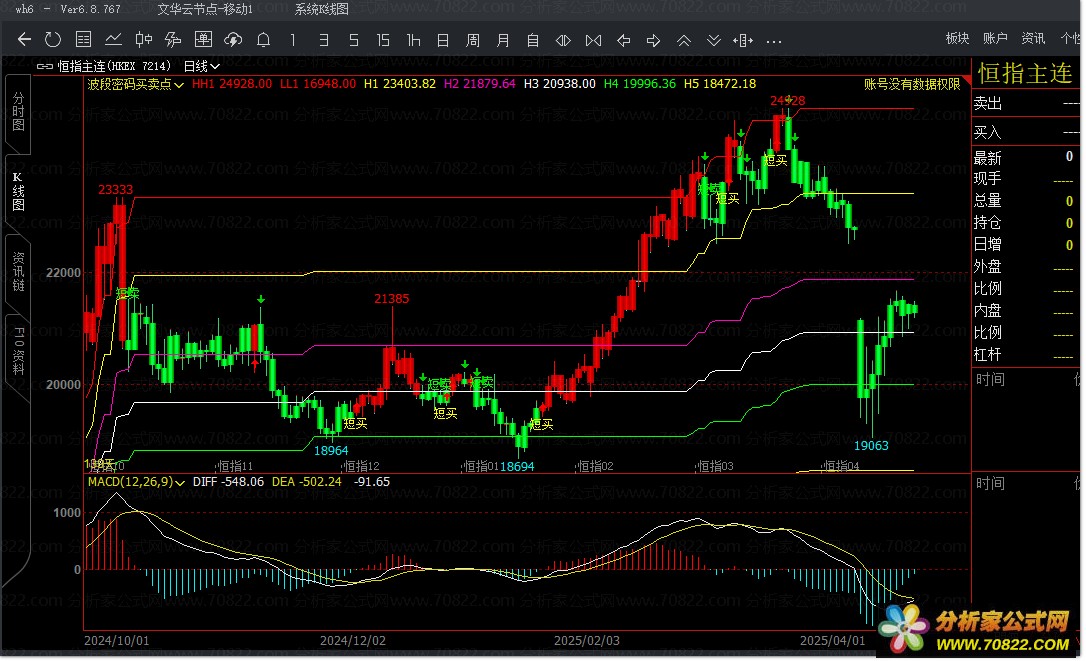This screenshot has height=661, width=1086.
Task: Click the double up chevron icon
Action: coord(684,40)
